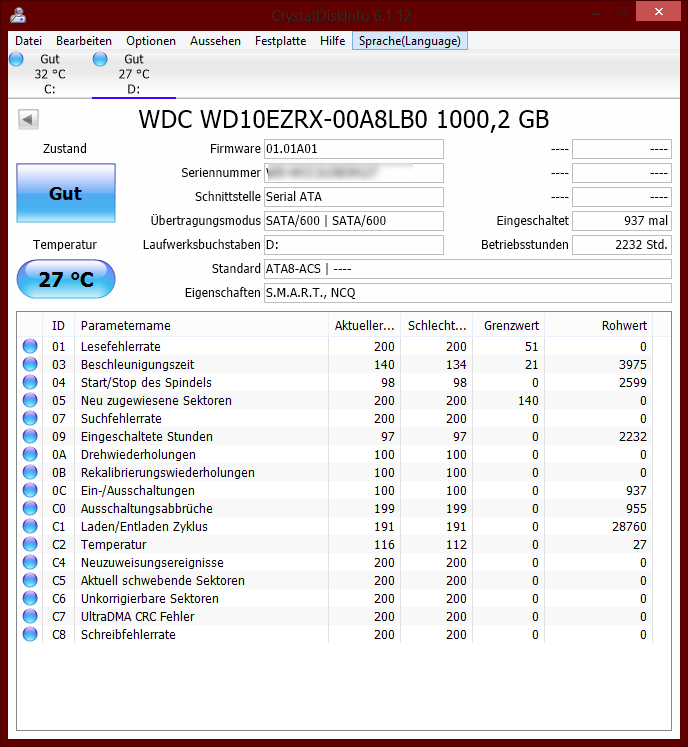The width and height of the screenshot is (688, 747).
Task: Click raw value 2599
Action: [x=632, y=383]
